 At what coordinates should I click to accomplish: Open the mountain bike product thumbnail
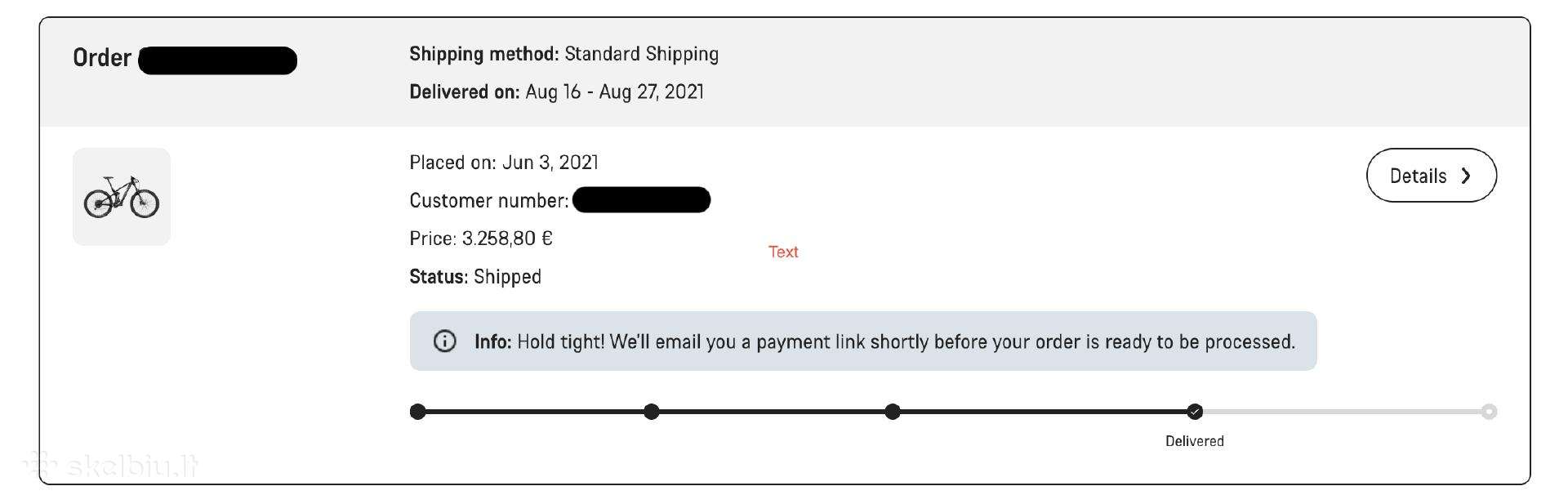pyautogui.click(x=122, y=197)
